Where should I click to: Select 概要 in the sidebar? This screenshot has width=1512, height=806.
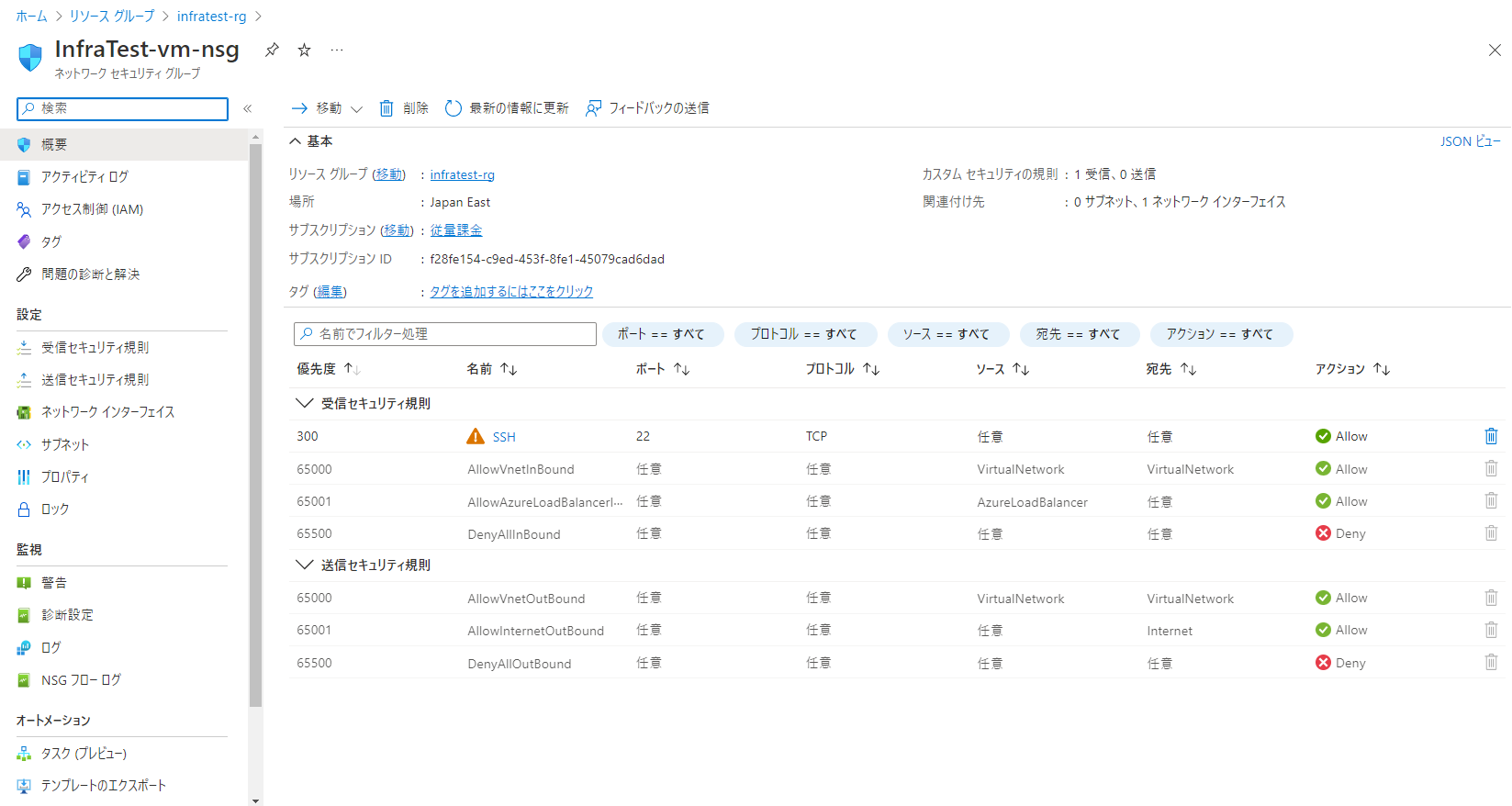click(x=124, y=144)
